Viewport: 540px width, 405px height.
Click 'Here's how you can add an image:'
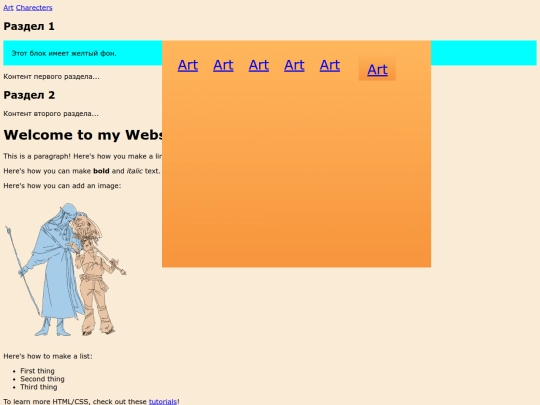62,186
